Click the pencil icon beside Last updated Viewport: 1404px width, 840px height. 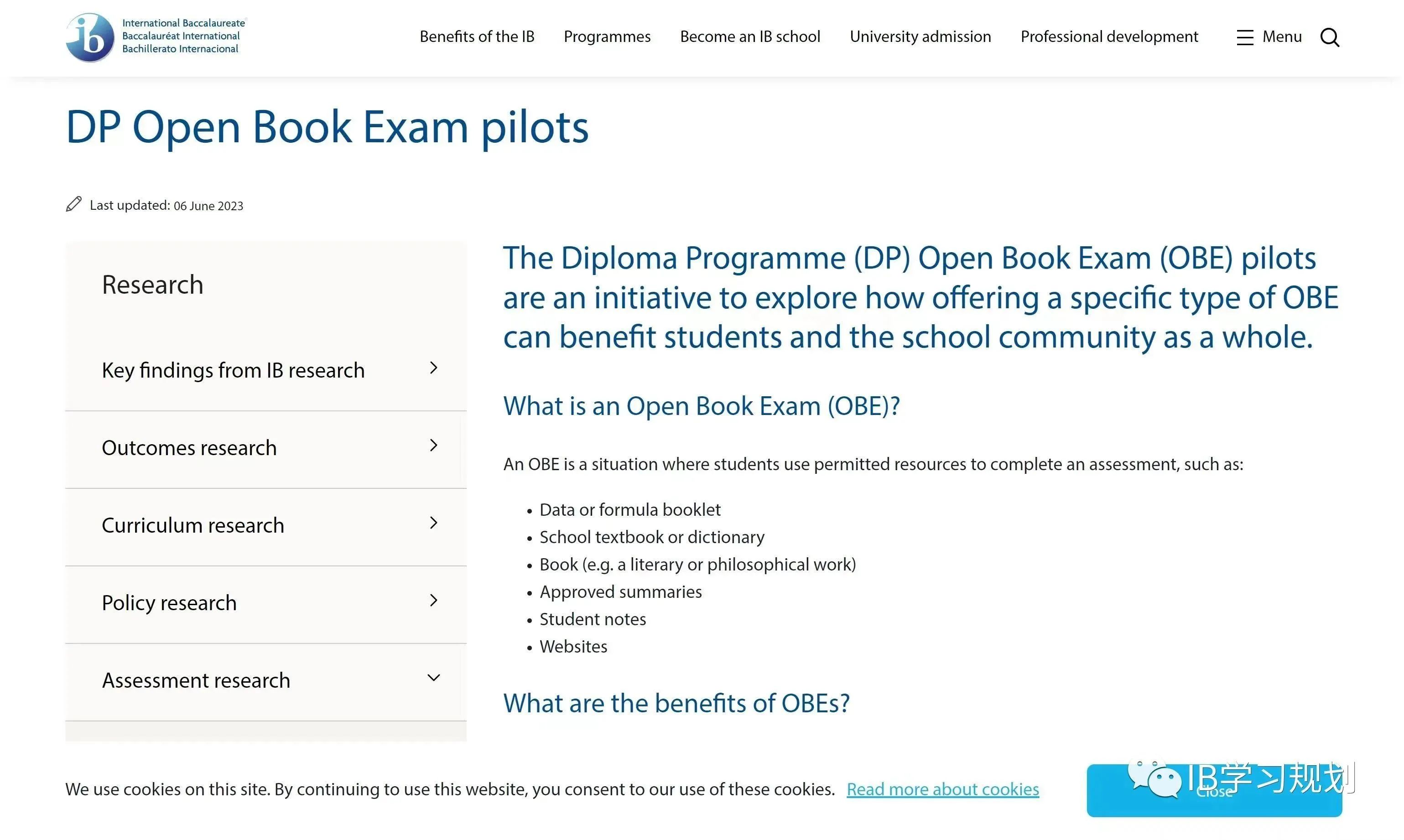(73, 204)
